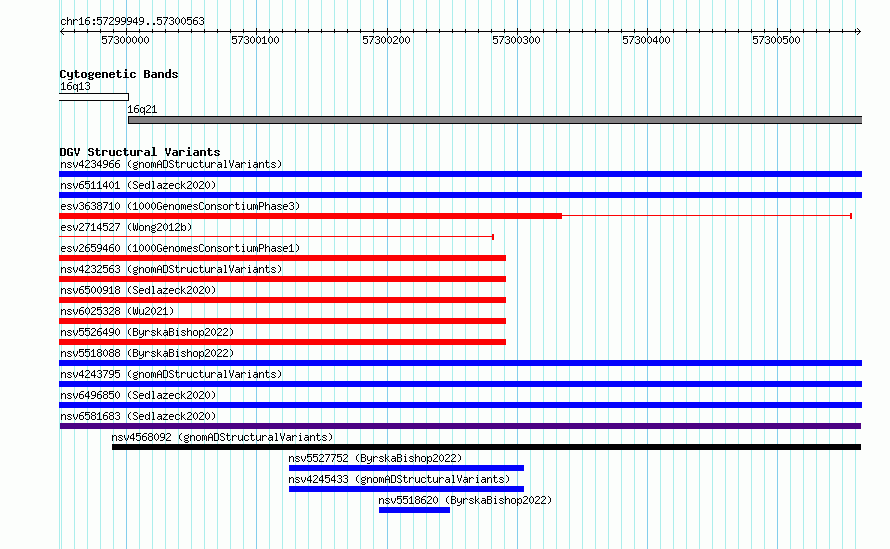The image size is (890, 549).
Task: Select the blue bar under nsv4243795
Action: click(460, 384)
